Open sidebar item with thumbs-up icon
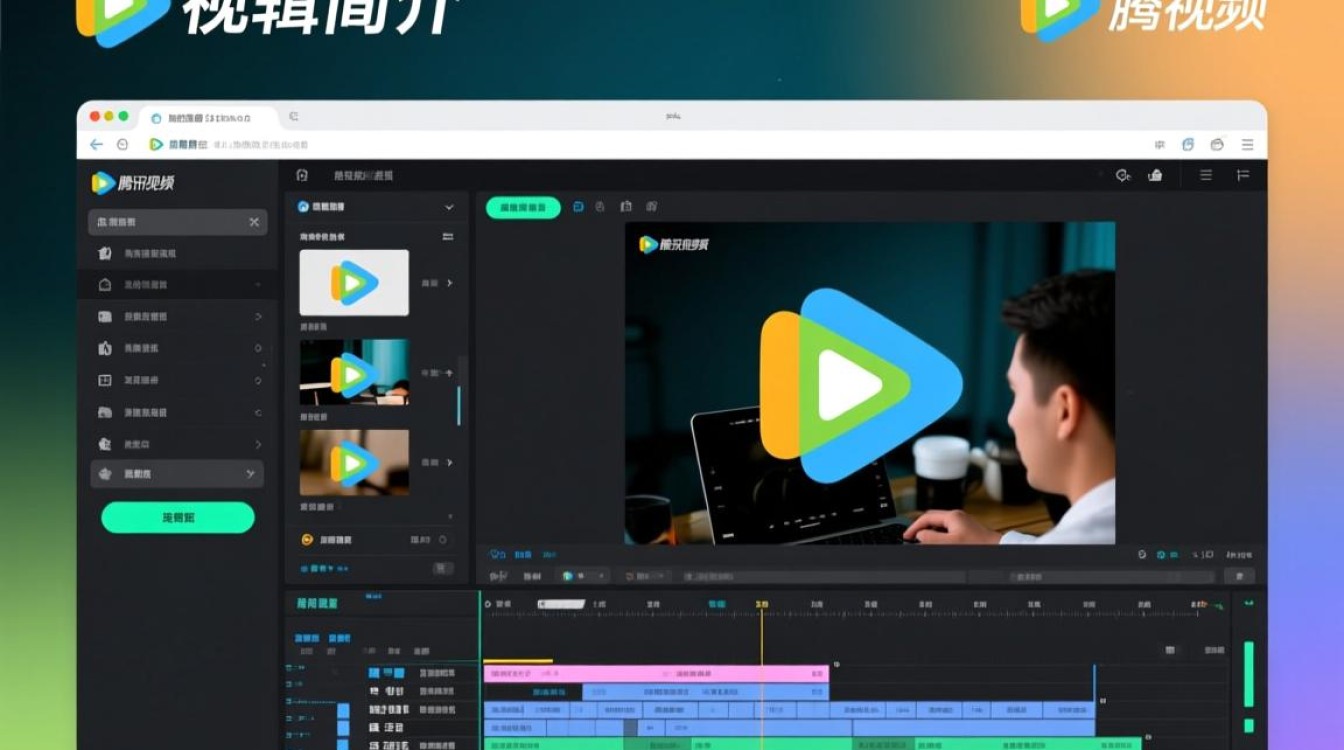 coord(177,349)
